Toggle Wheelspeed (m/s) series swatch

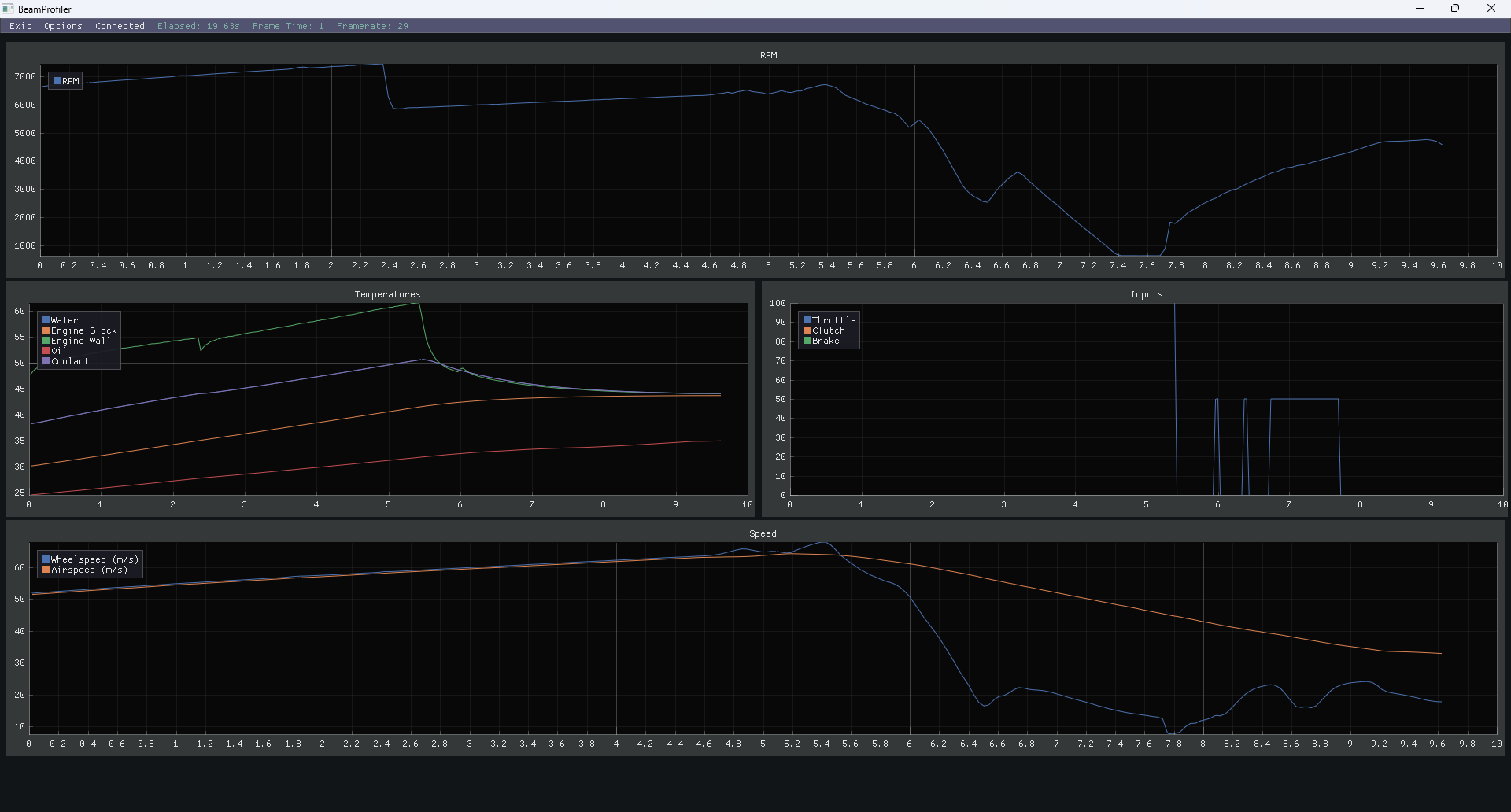click(x=46, y=559)
